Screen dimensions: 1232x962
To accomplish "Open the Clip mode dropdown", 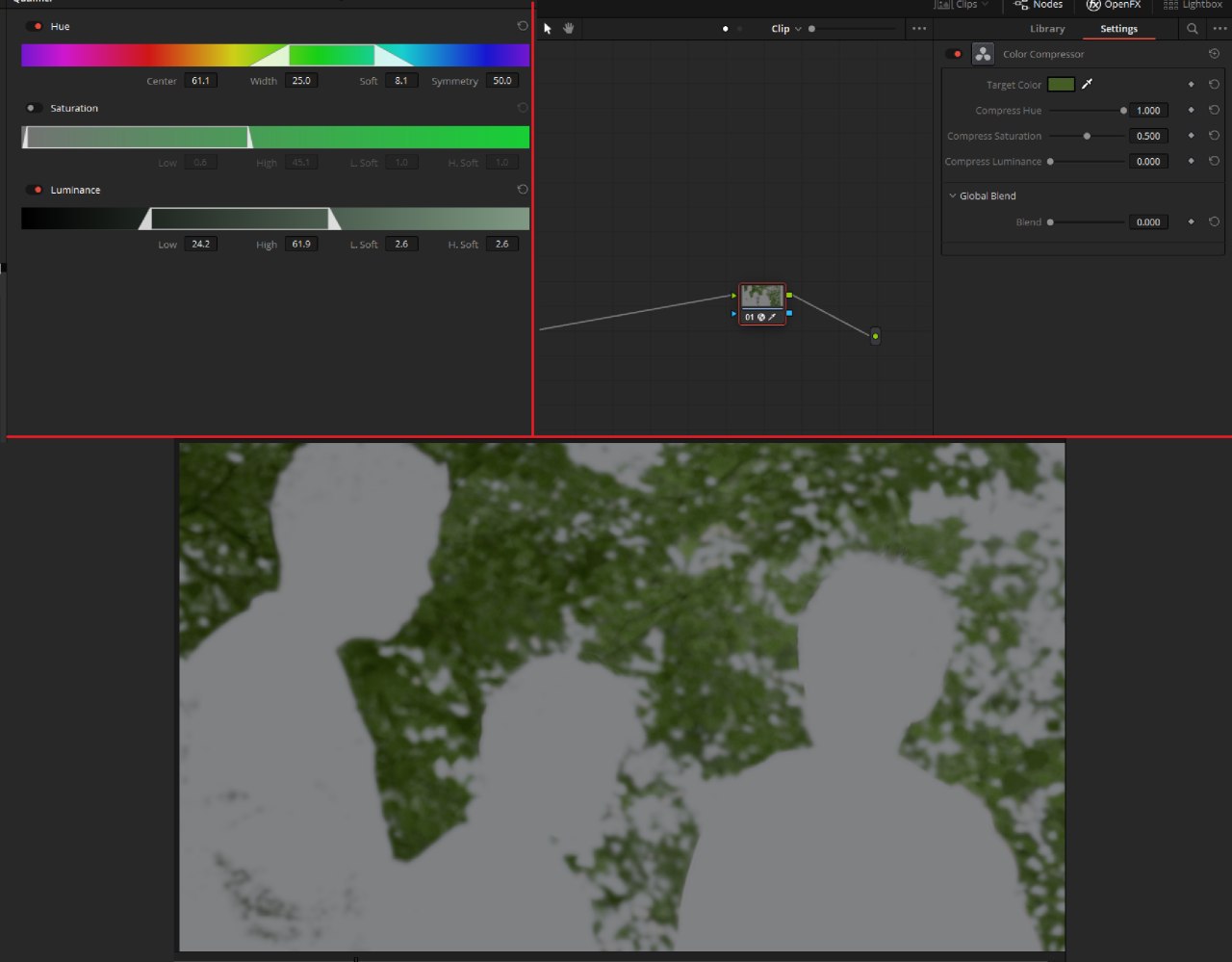I will point(786,29).
